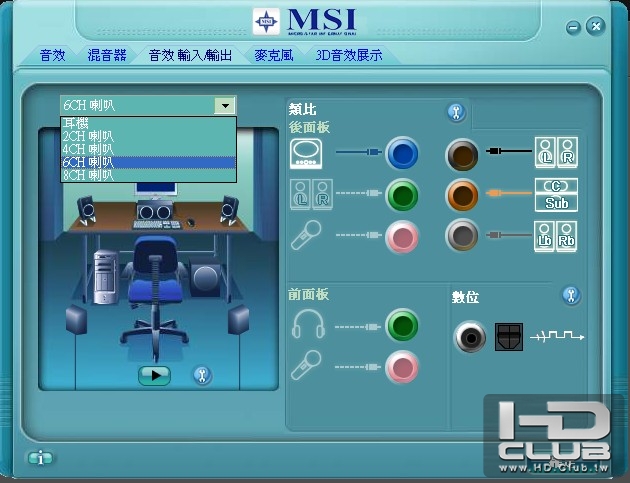Choose 8CH 喇叭 option
Viewport: 630px width, 483px height.
[148, 175]
